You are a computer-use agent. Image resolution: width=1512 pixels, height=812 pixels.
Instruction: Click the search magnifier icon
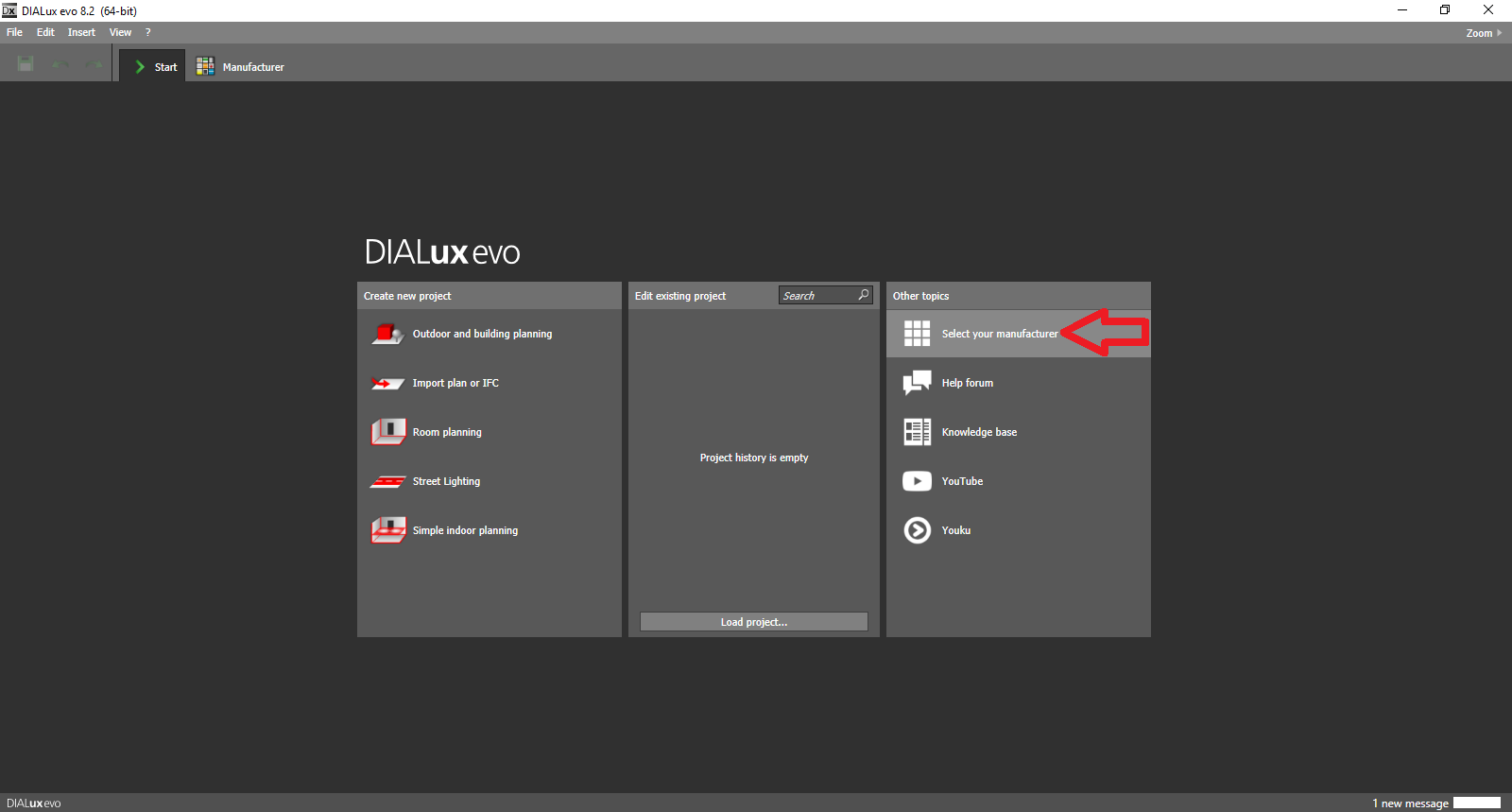(863, 295)
